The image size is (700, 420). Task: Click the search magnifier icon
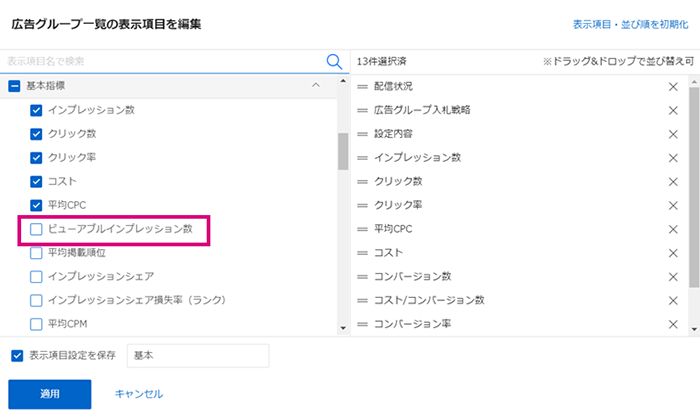click(x=334, y=61)
